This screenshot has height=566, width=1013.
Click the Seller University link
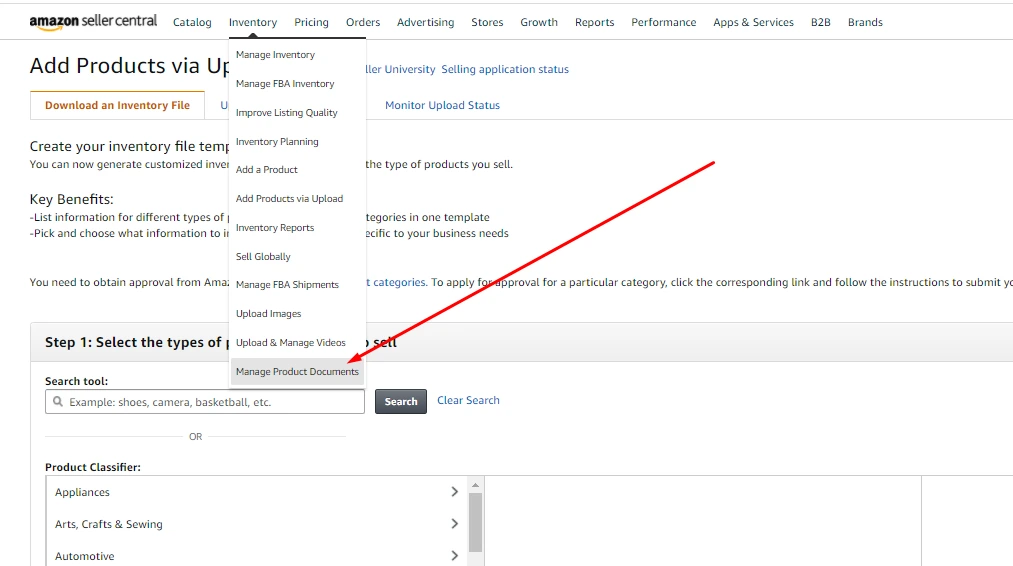pyautogui.click(x=401, y=69)
